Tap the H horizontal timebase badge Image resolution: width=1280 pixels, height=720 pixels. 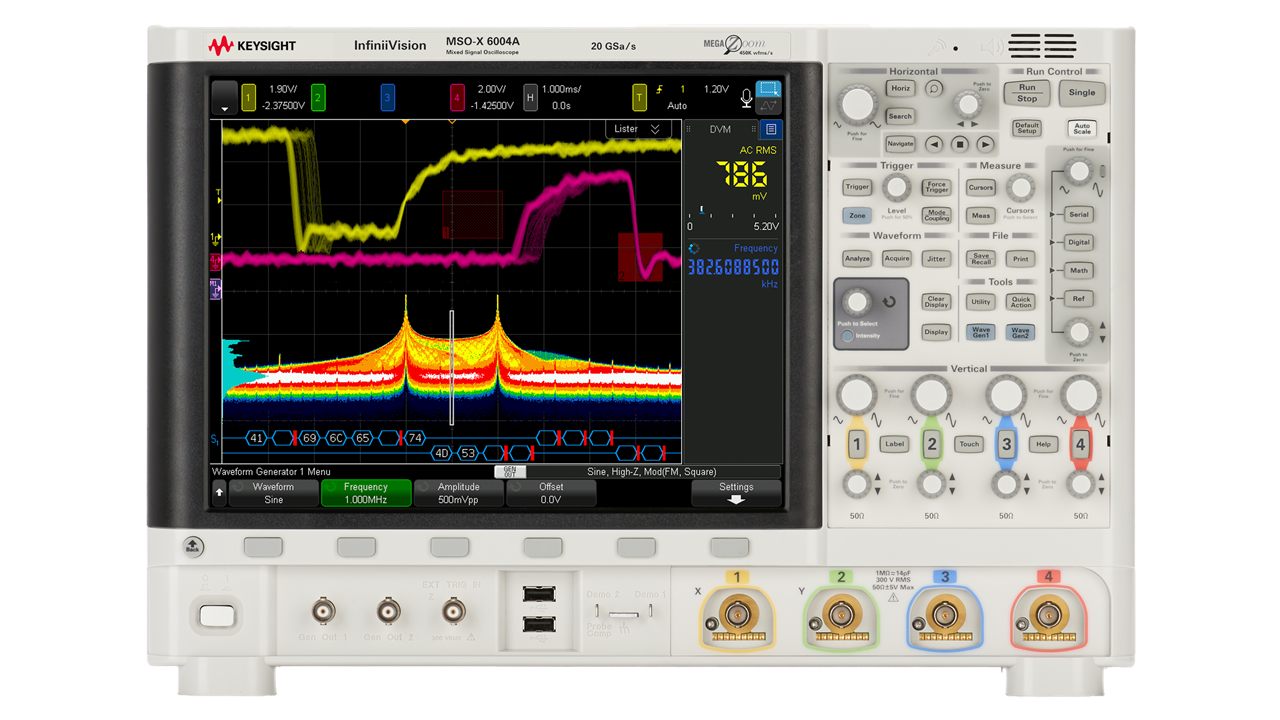pyautogui.click(x=530, y=97)
